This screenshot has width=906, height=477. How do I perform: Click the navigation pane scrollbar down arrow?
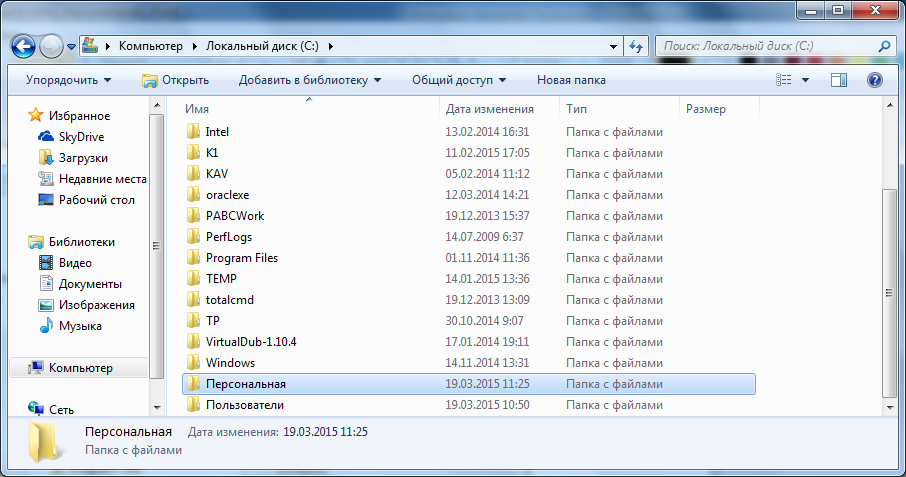pyautogui.click(x=157, y=408)
